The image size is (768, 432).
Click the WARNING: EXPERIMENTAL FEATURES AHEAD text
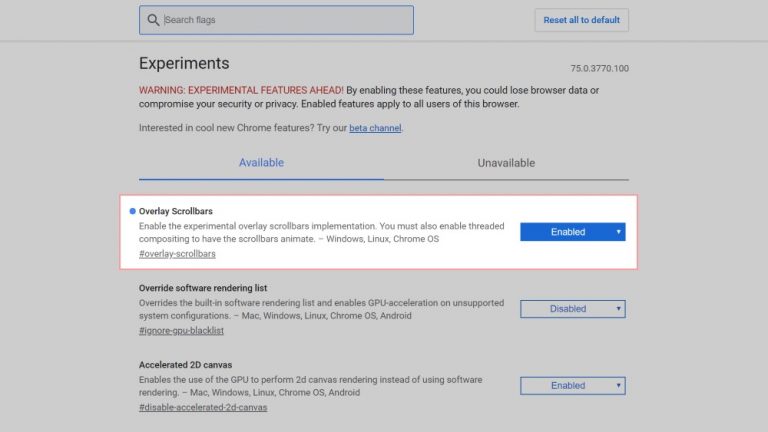[x=241, y=91]
